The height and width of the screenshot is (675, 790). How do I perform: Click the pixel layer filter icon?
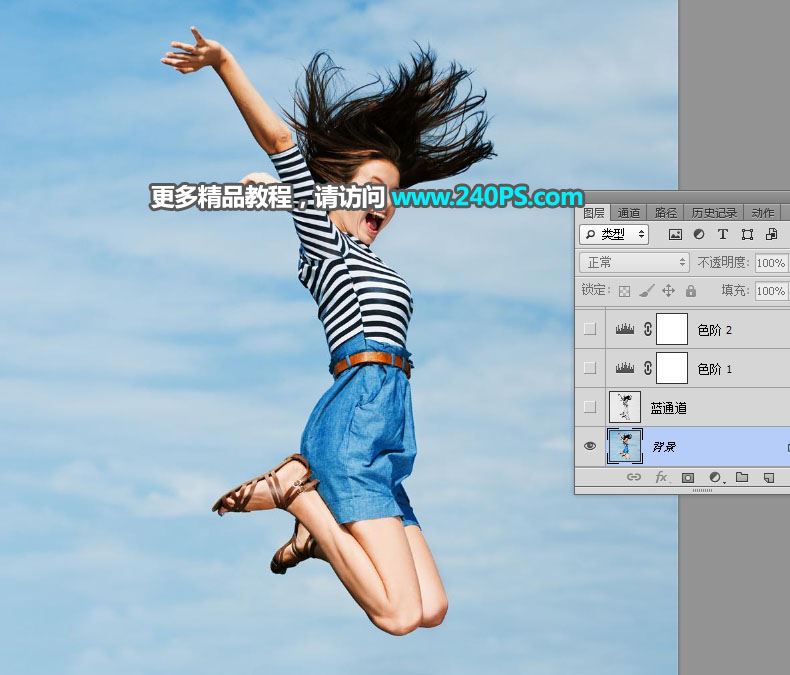pyautogui.click(x=675, y=234)
